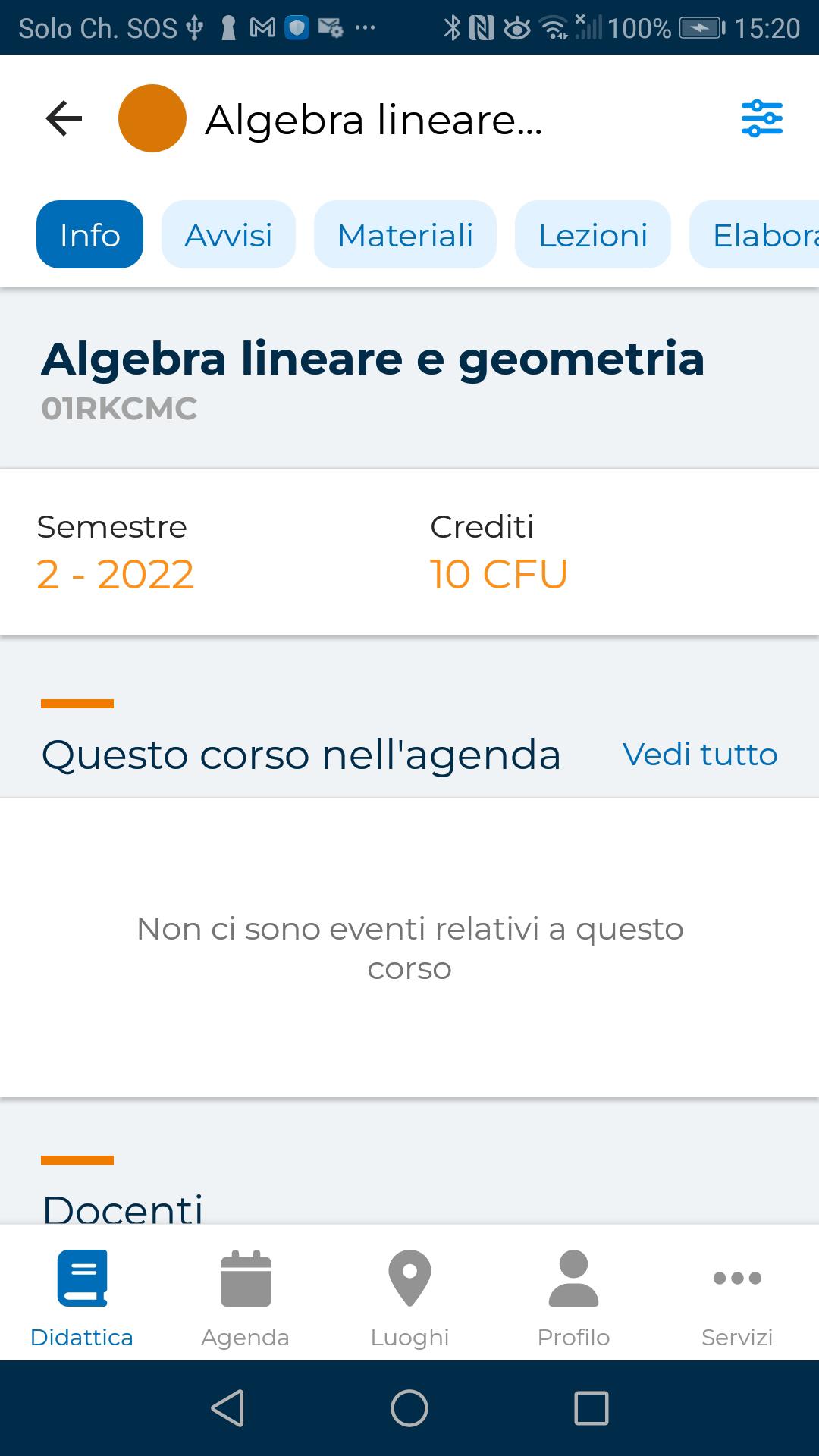Tap the orange course color circle
The height and width of the screenshot is (1456, 819).
152,118
